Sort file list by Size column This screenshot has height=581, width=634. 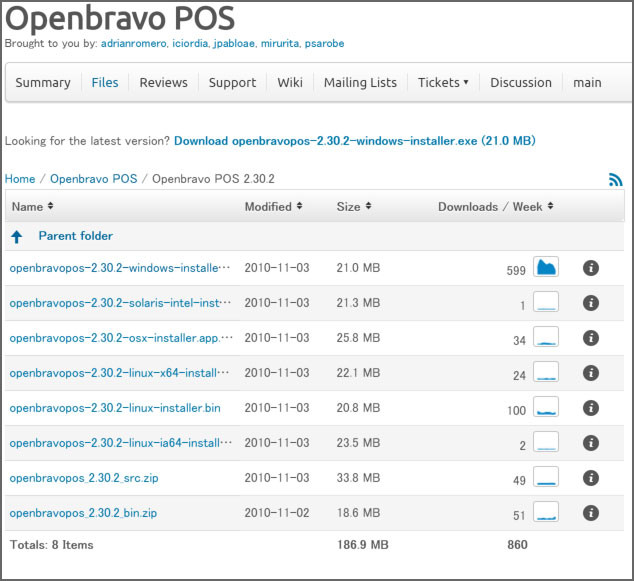tap(354, 207)
